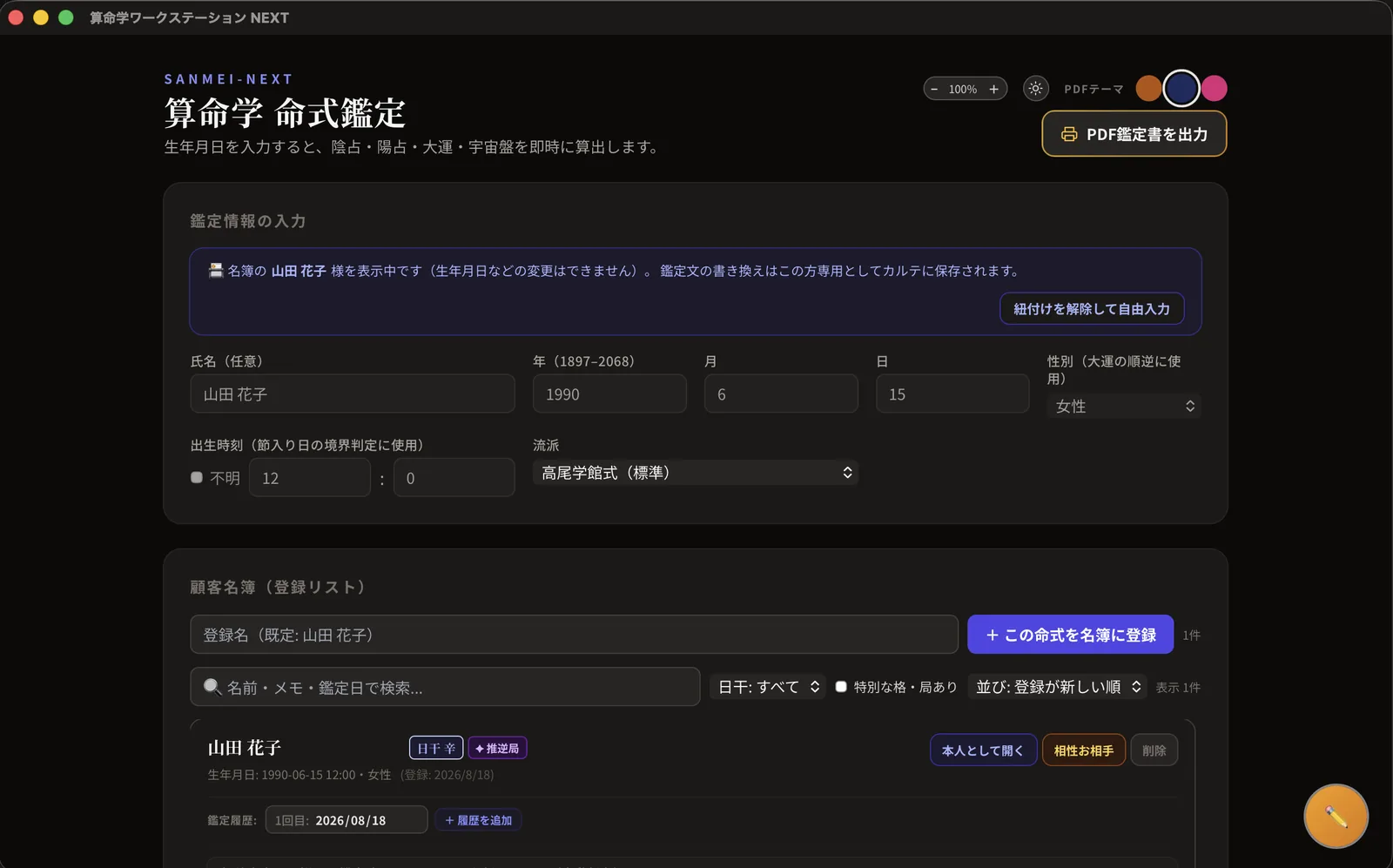Select the pink PDF theme swatch
1393x868 pixels.
pyautogui.click(x=1214, y=88)
